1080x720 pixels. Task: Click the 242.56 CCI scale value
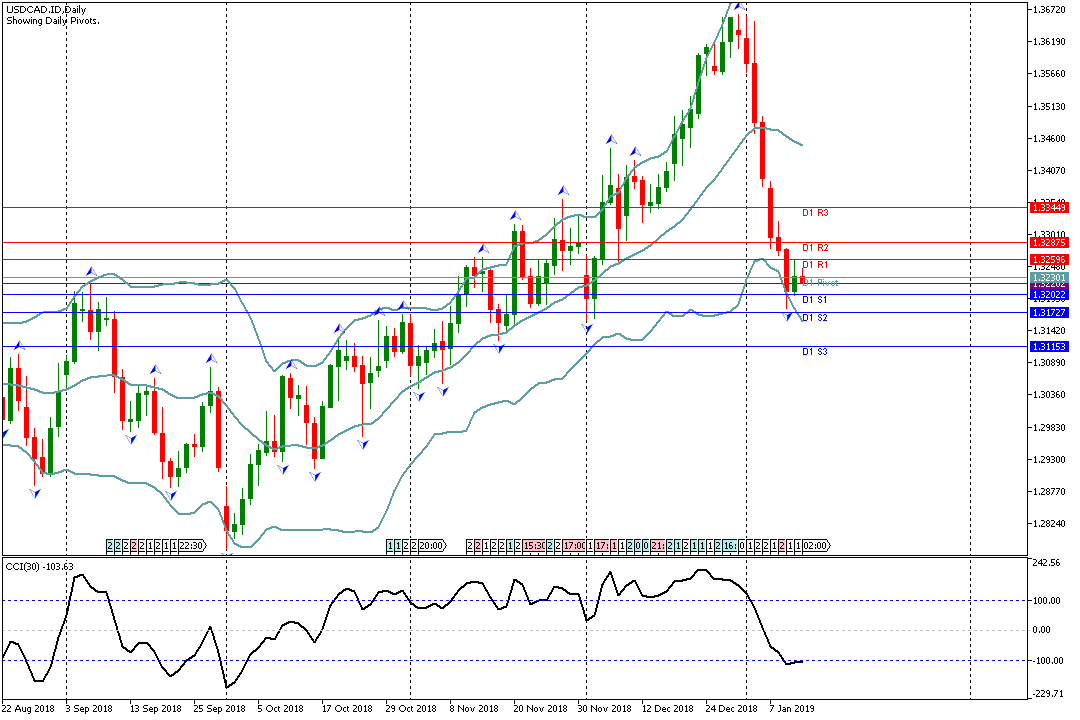1047,563
